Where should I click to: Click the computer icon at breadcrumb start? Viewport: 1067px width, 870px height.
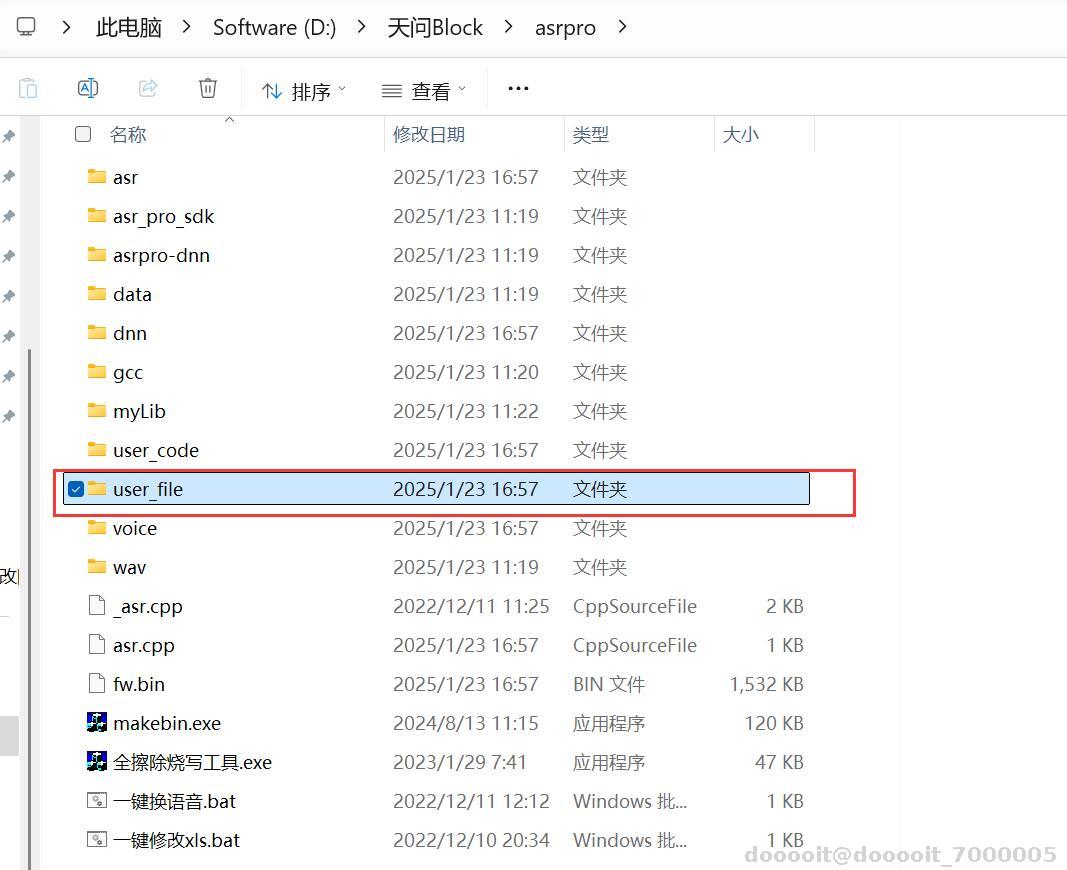click(24, 26)
